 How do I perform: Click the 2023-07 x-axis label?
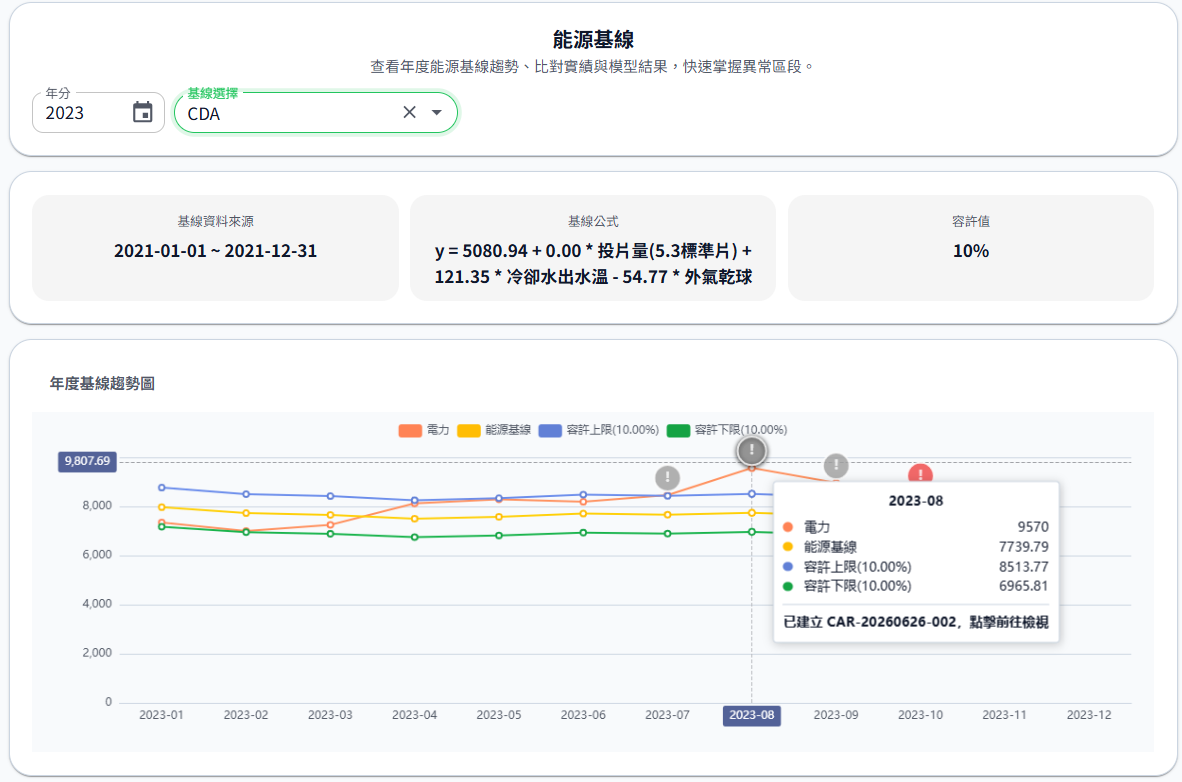[x=667, y=715]
